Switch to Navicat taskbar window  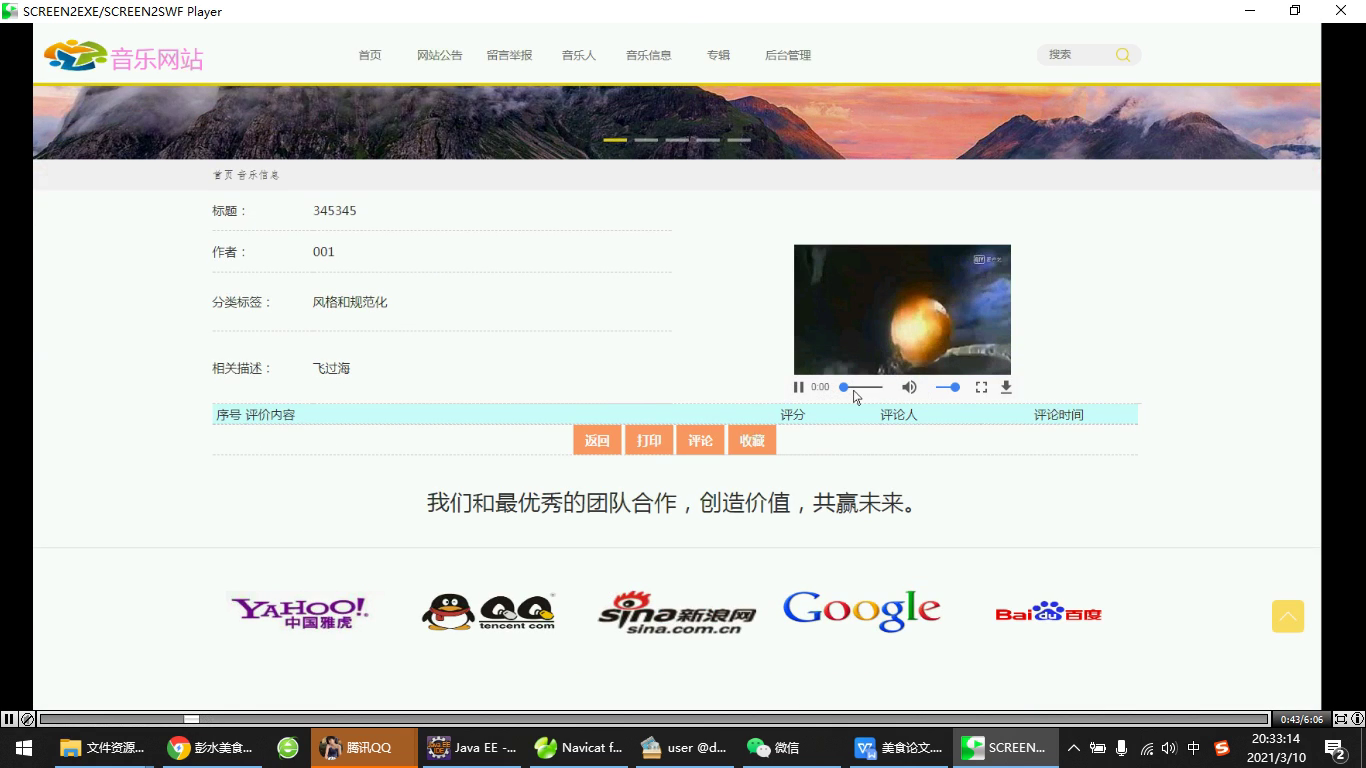point(579,748)
